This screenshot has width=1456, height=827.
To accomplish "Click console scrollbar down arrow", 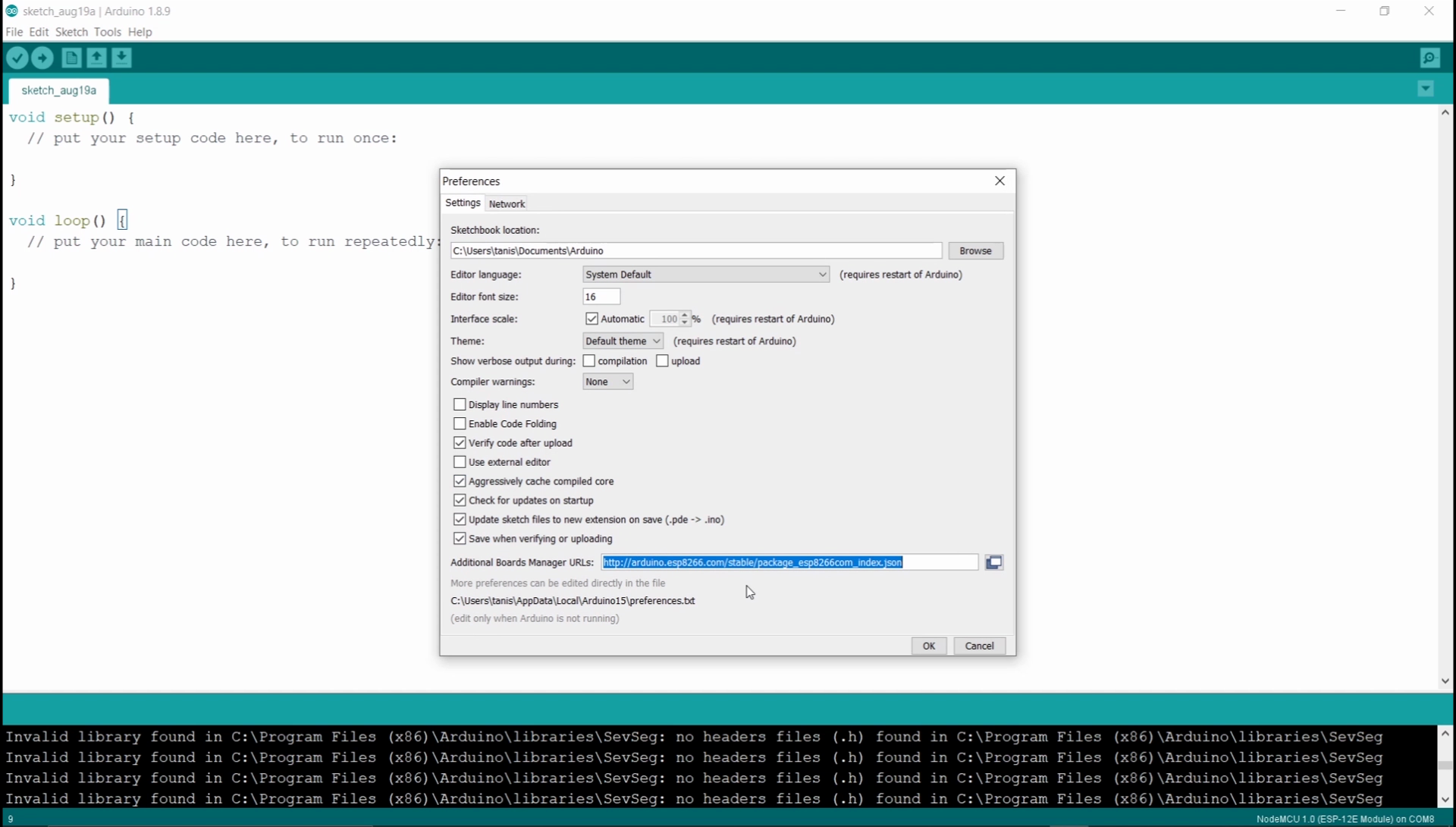I will point(1445,800).
